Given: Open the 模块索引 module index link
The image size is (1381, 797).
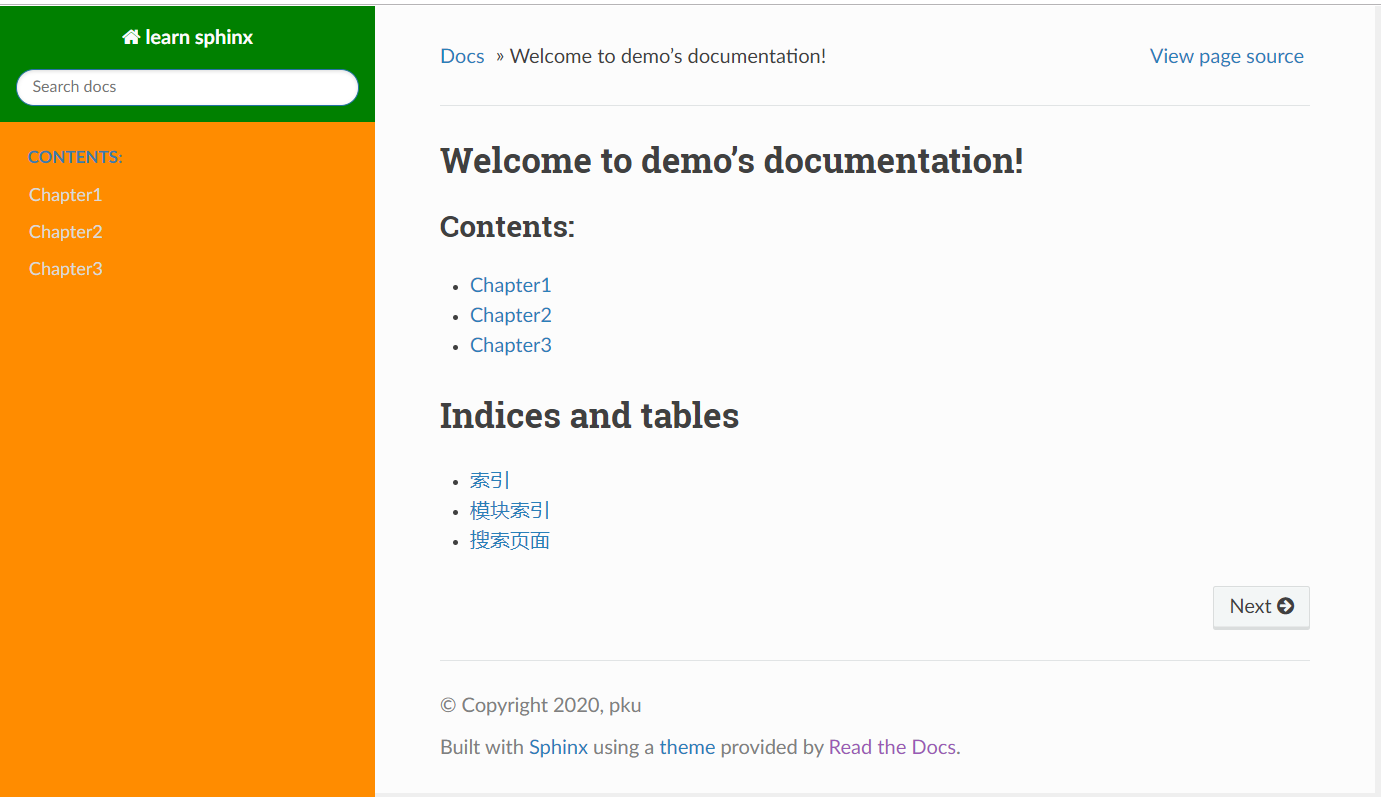Looking at the screenshot, I should [x=510, y=511].
